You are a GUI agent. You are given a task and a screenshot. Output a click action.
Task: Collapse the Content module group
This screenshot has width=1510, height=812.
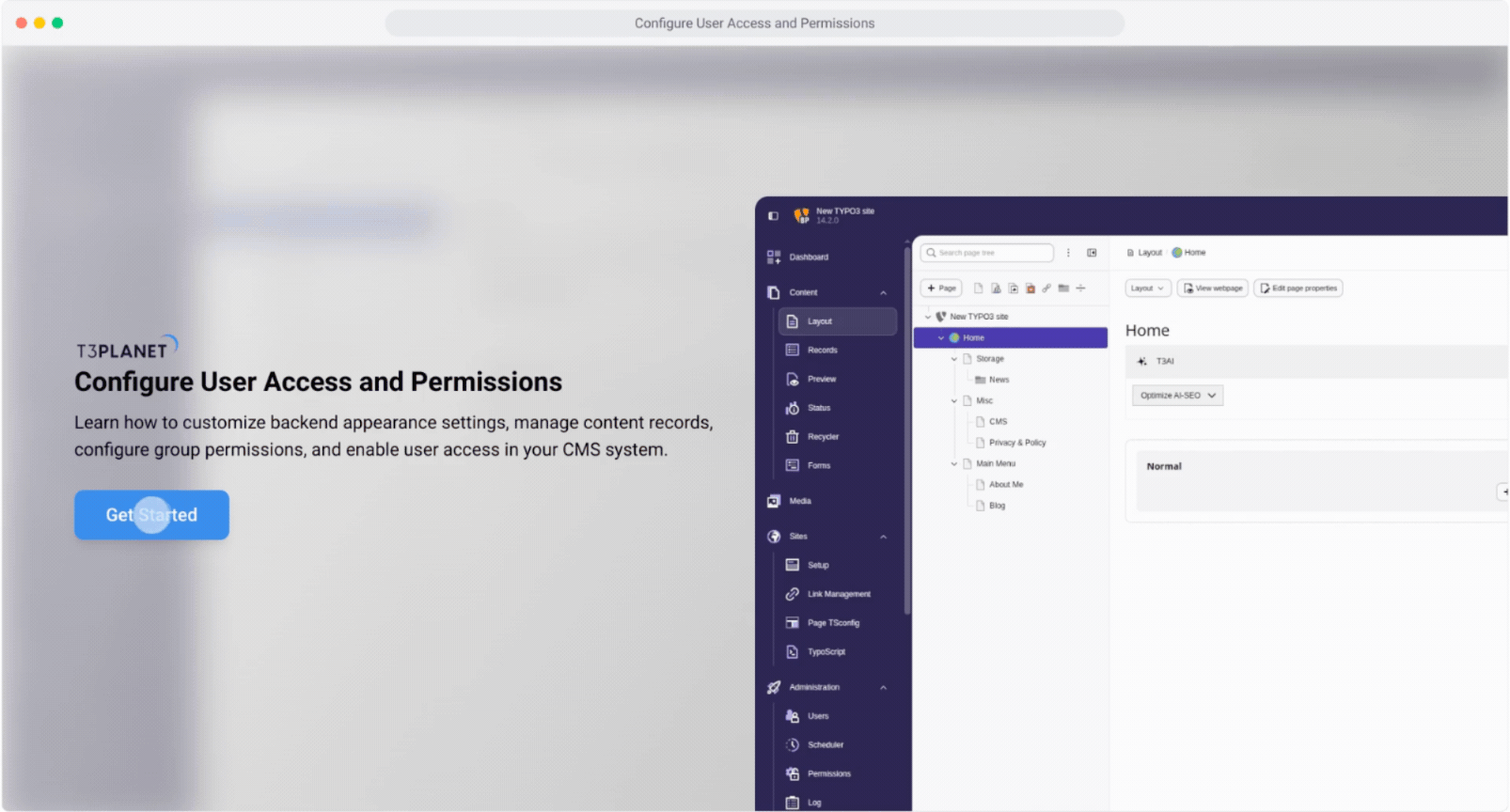pyautogui.click(x=883, y=293)
